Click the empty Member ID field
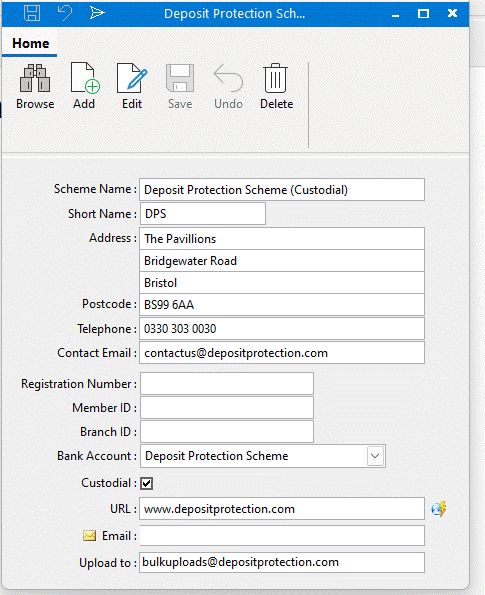This screenshot has height=595, width=485. 227,408
